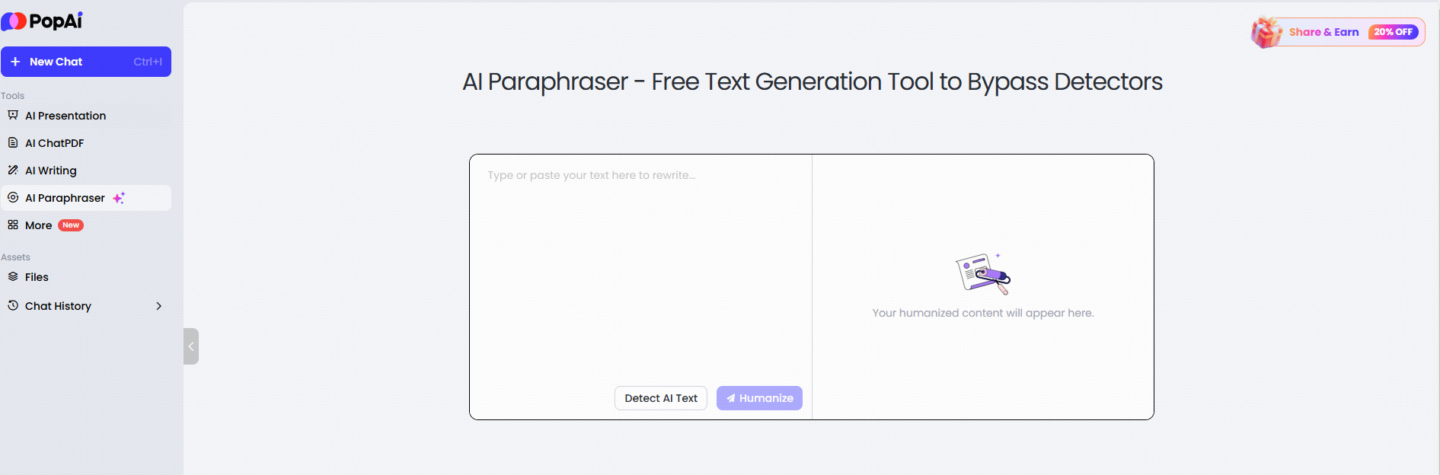
Task: Click the AI Writing pen icon
Action: pyautogui.click(x=13, y=170)
